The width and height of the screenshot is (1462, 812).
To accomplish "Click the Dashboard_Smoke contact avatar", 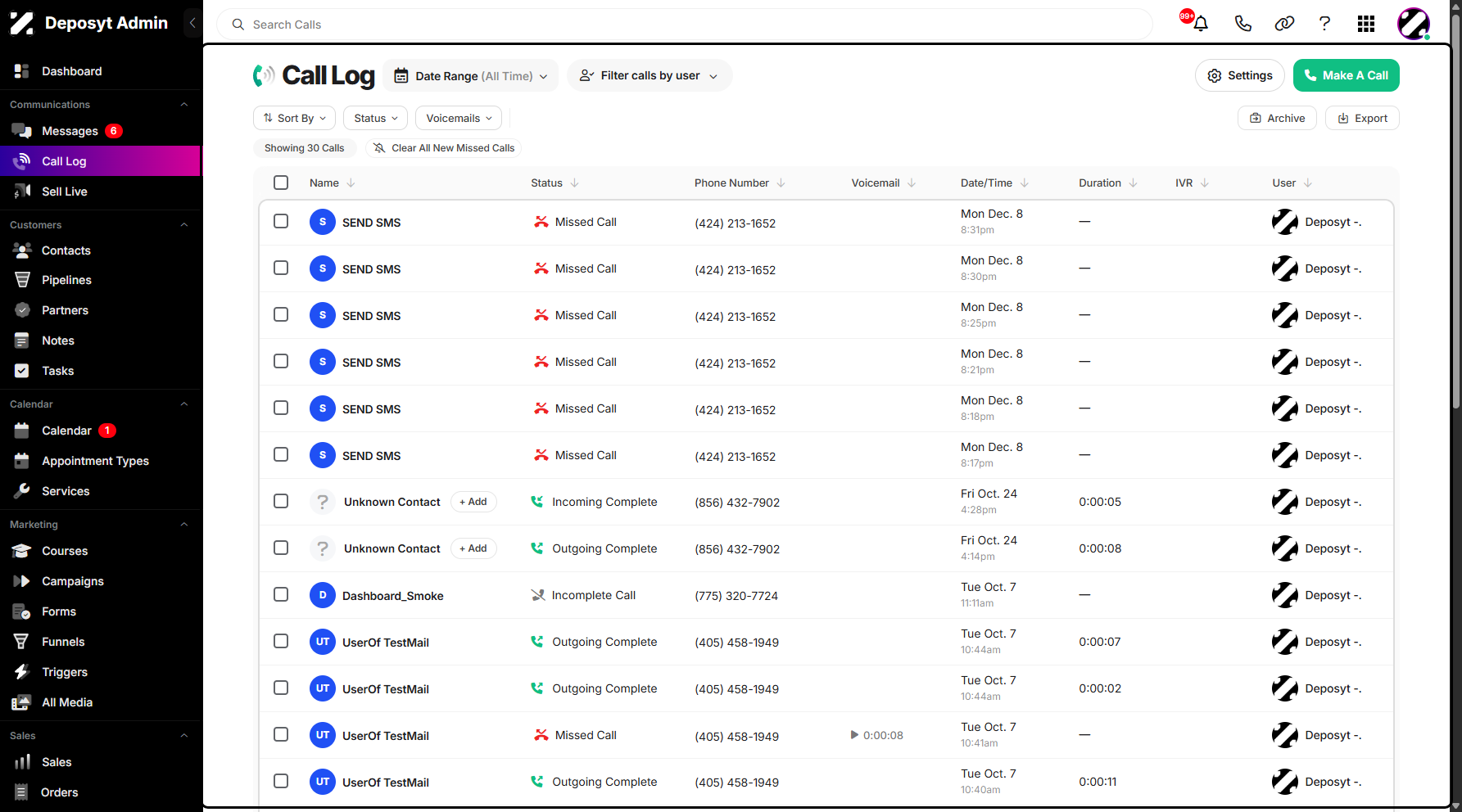I will [323, 595].
